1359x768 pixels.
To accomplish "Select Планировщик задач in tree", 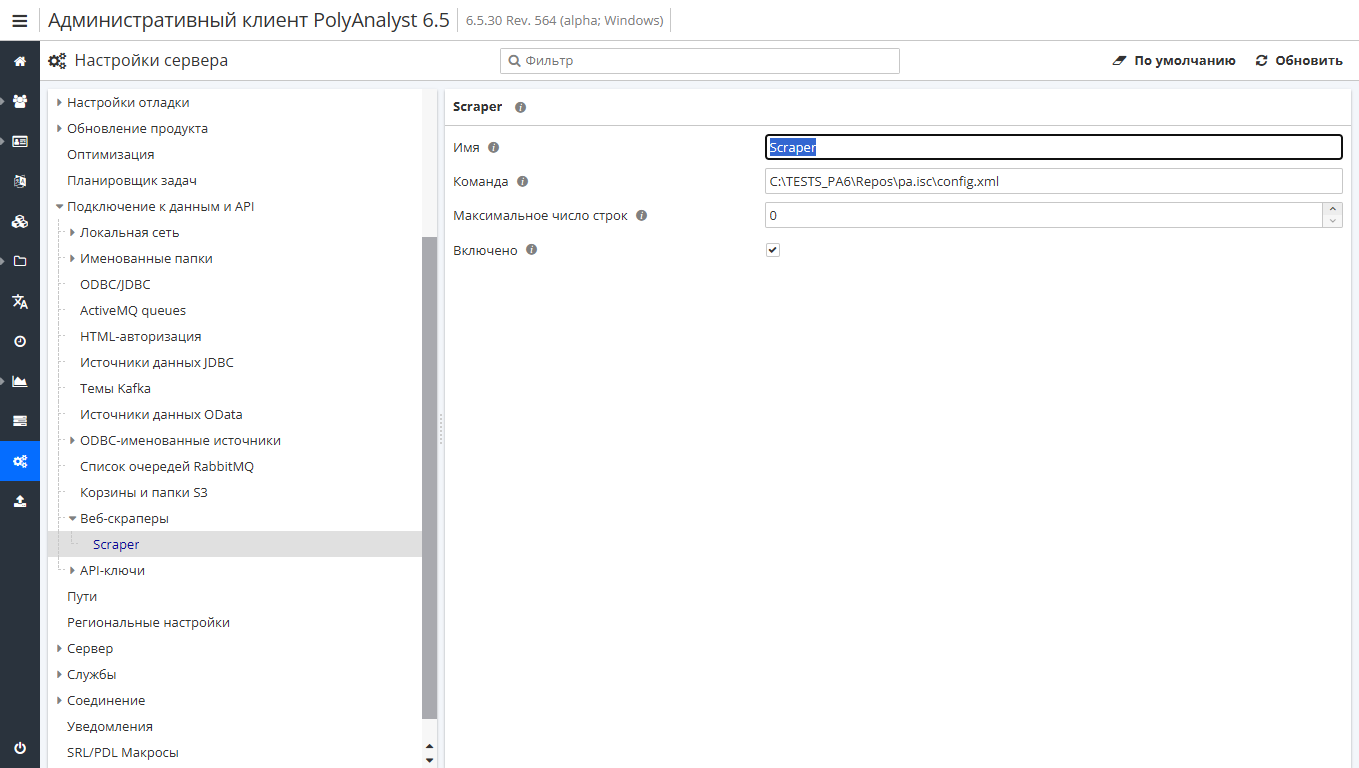I will click(132, 180).
